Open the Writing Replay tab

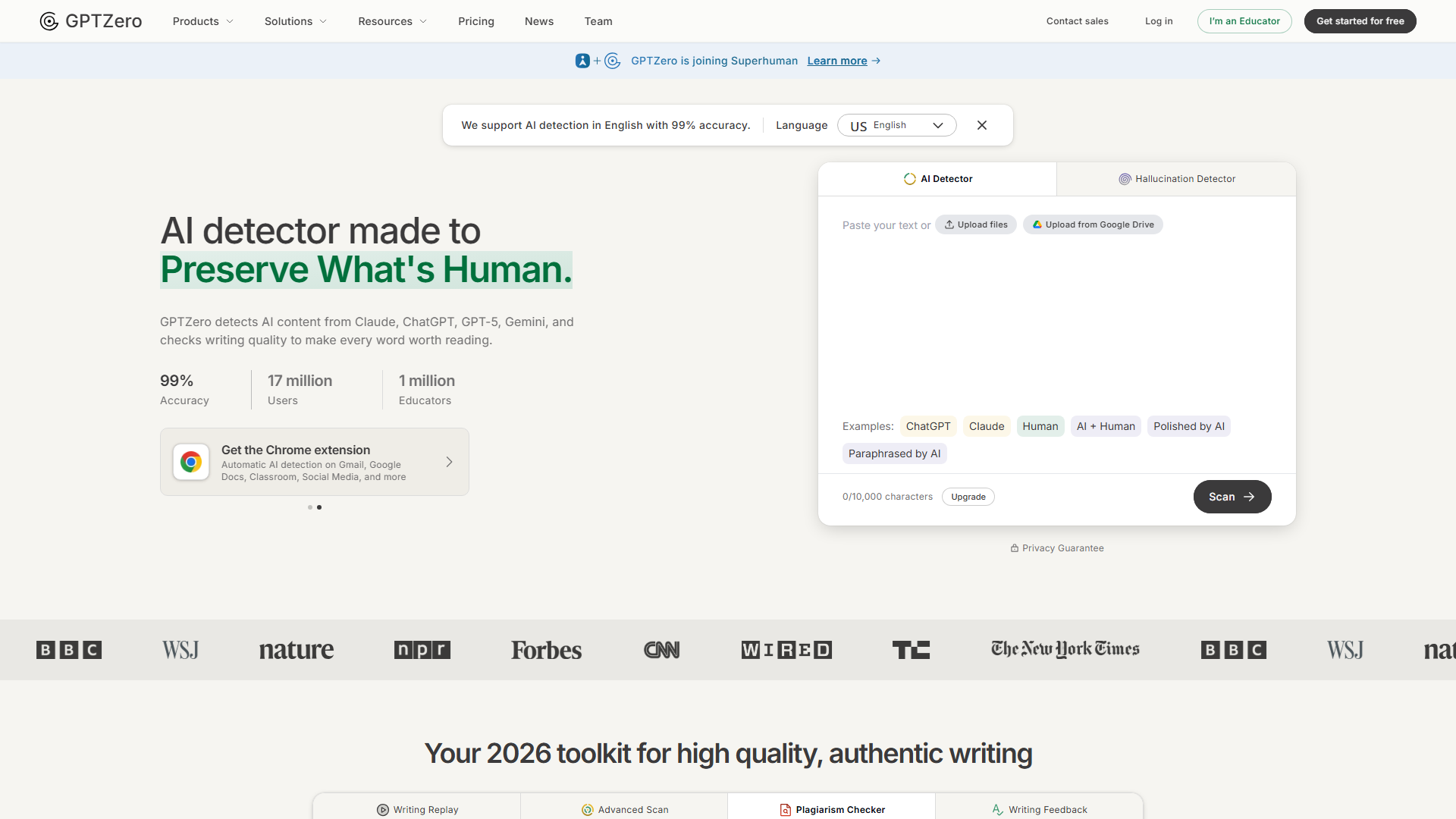[x=417, y=809]
